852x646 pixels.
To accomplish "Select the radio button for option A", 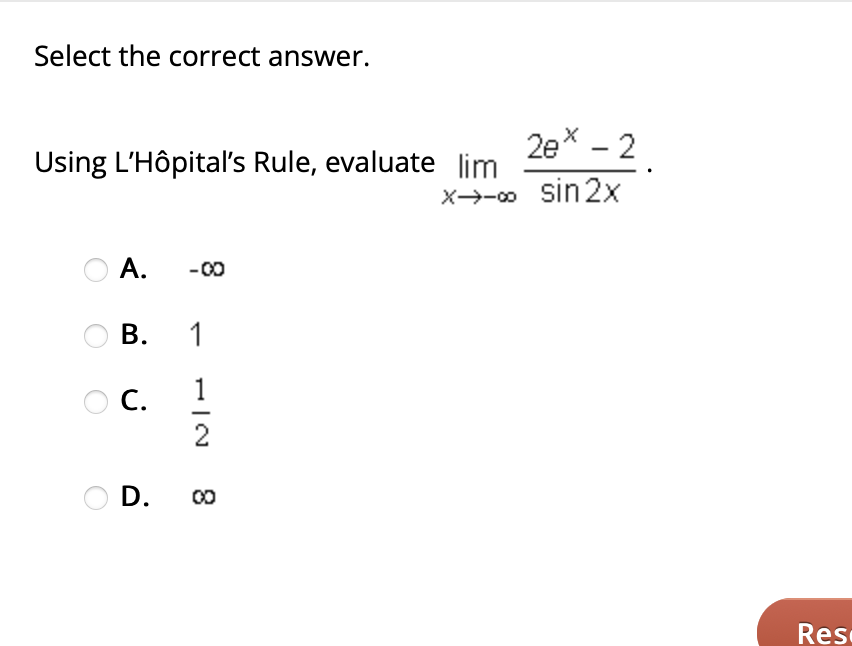I will click(x=96, y=269).
